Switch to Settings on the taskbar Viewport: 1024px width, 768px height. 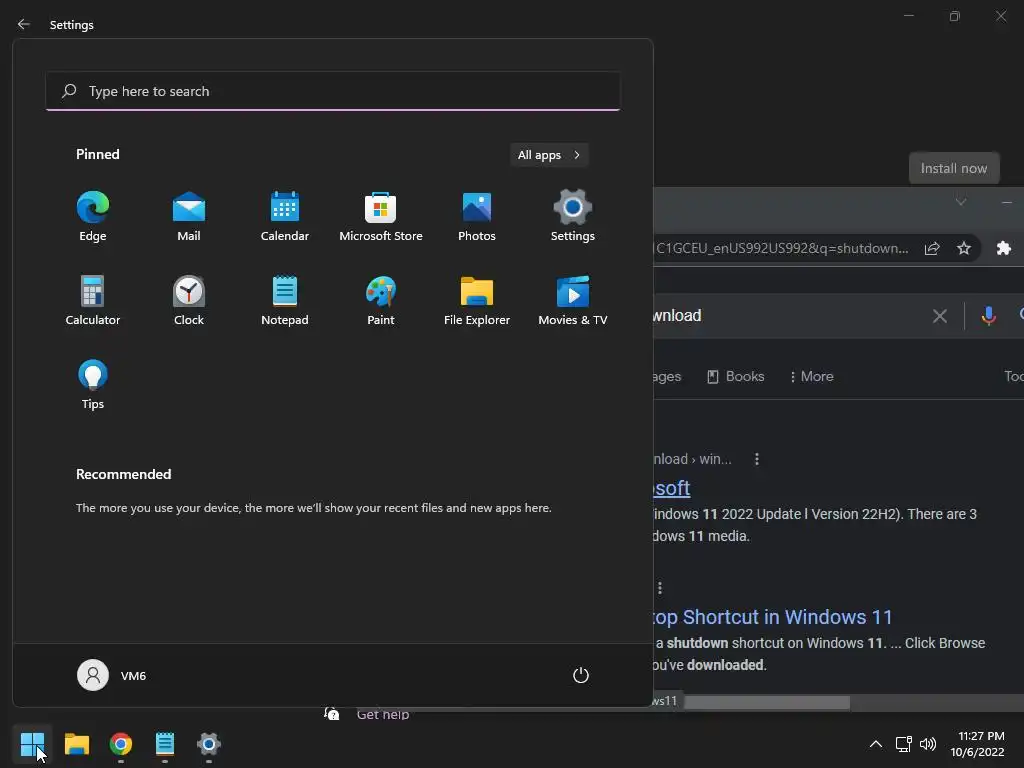209,744
